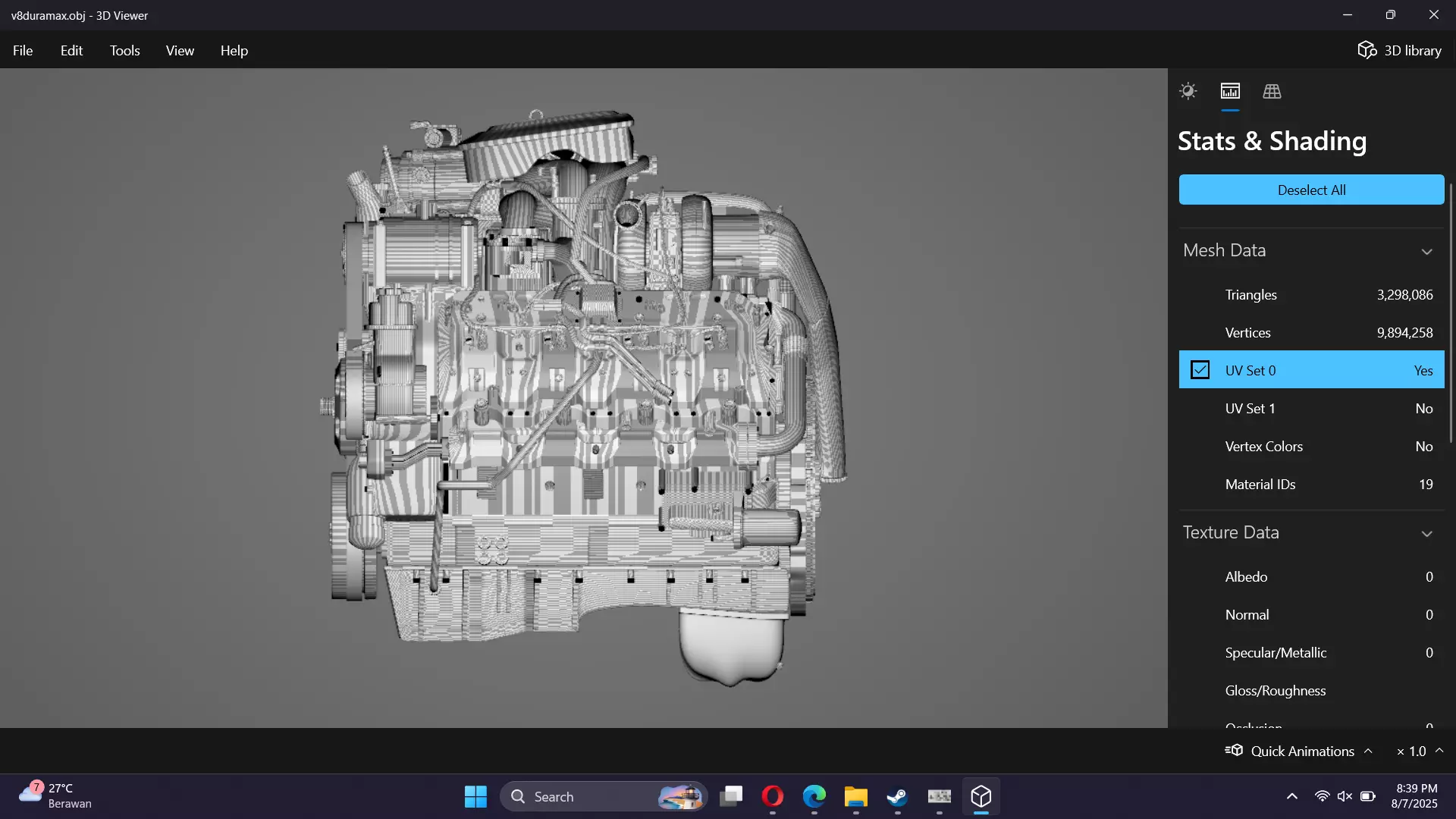The width and height of the screenshot is (1456, 819).
Task: Show hidden system tray icons
Action: click(x=1291, y=796)
